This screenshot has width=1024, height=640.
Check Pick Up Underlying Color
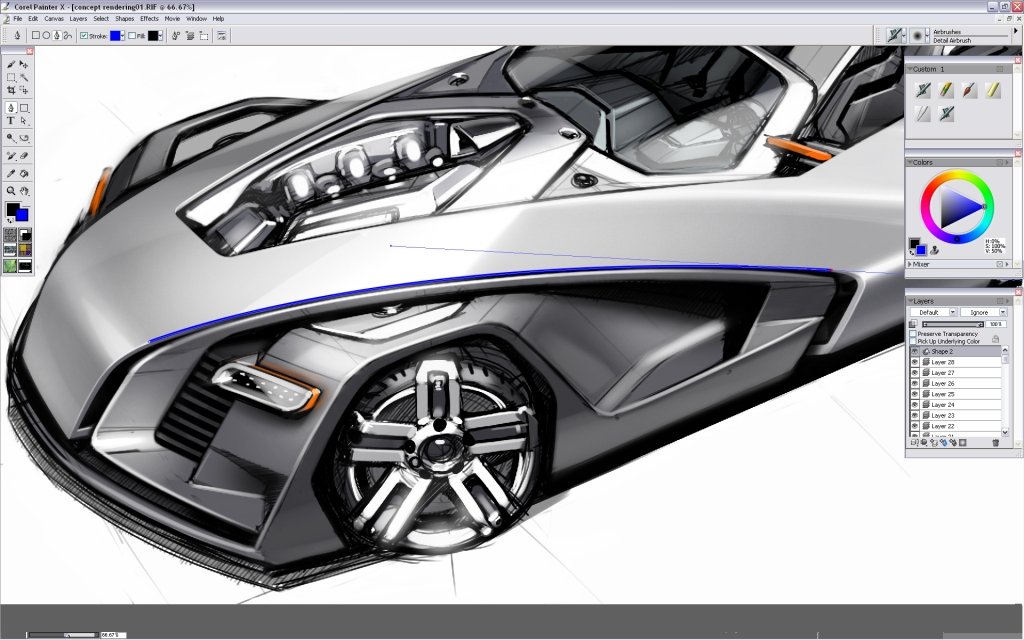tap(914, 340)
